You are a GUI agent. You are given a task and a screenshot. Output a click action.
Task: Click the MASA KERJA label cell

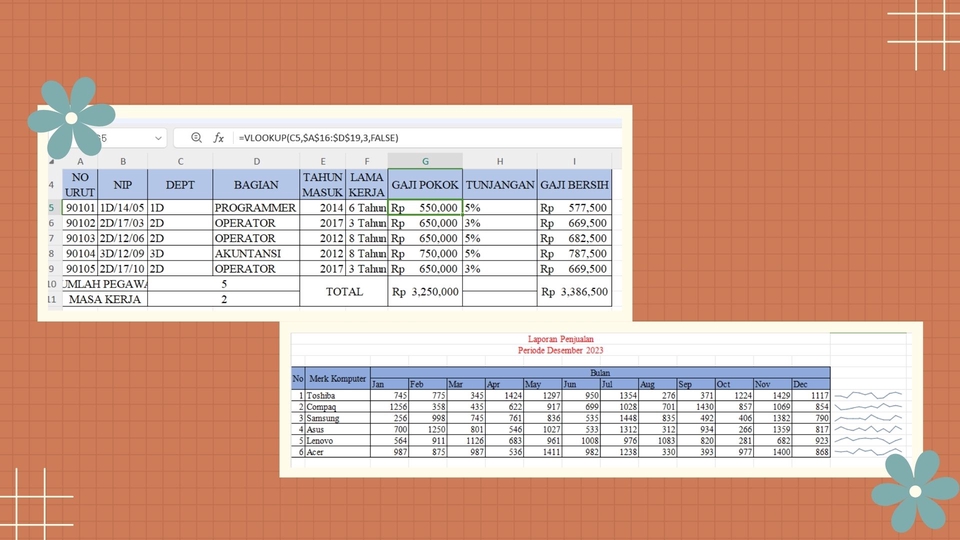point(105,299)
